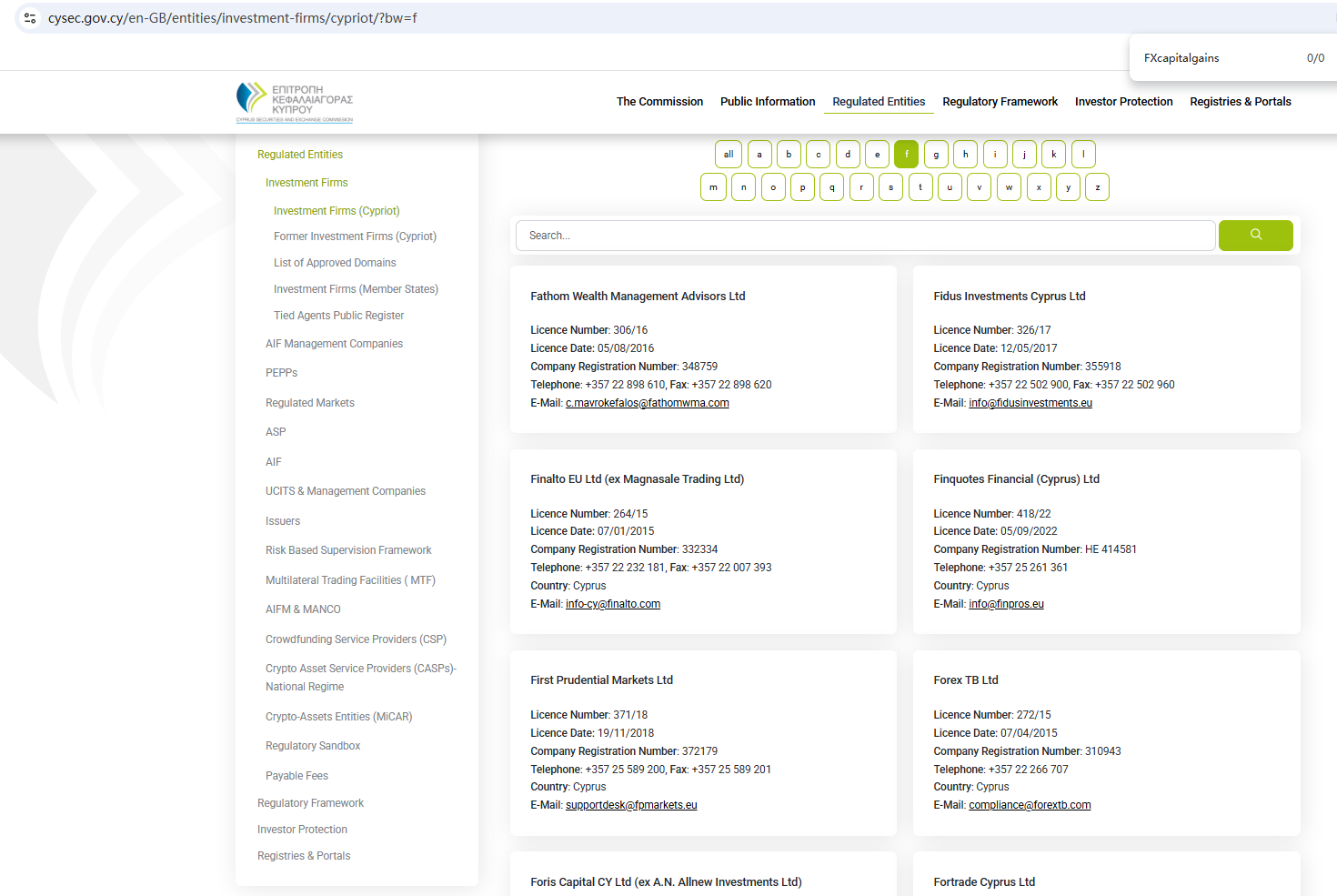Click the compliance@forextb.com email link
The image size is (1337, 896).
1029,805
